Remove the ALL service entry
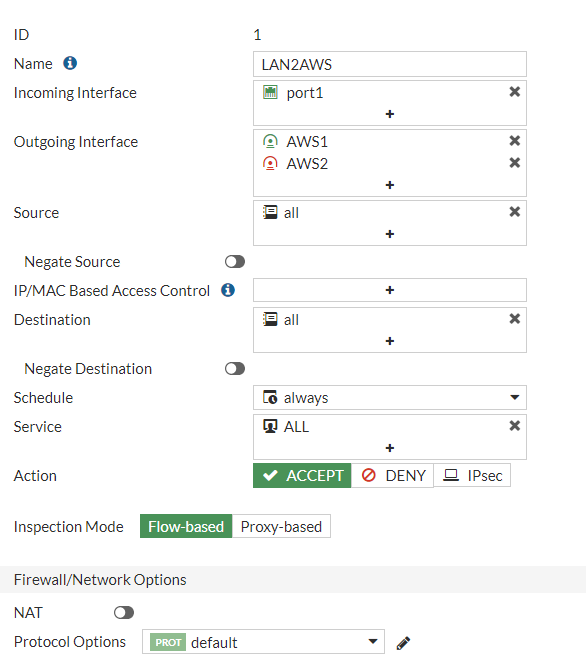The width and height of the screenshot is (586, 672). click(x=514, y=426)
